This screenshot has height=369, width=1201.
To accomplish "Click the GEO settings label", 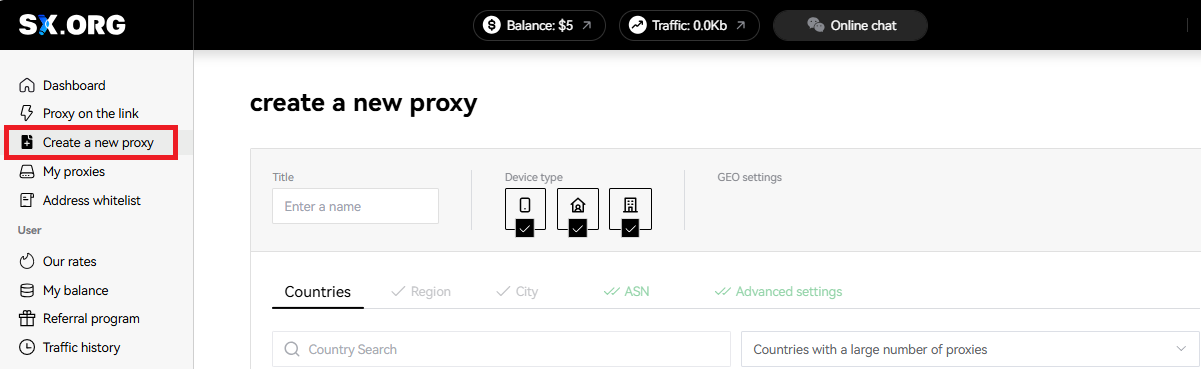I will tap(749, 177).
